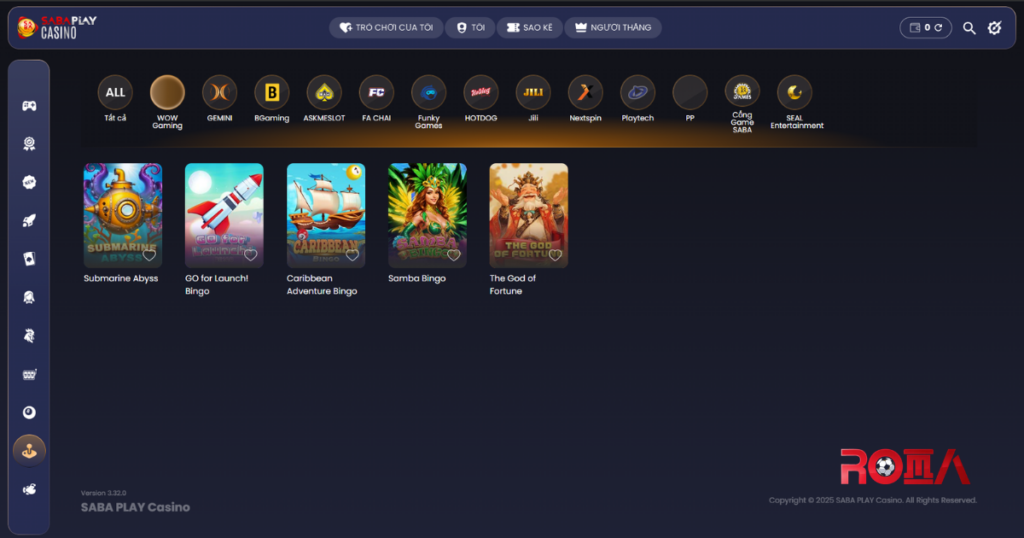Screen dimensions: 1024x538
Task: Select ASKMESLOT provider
Action: click(x=324, y=93)
